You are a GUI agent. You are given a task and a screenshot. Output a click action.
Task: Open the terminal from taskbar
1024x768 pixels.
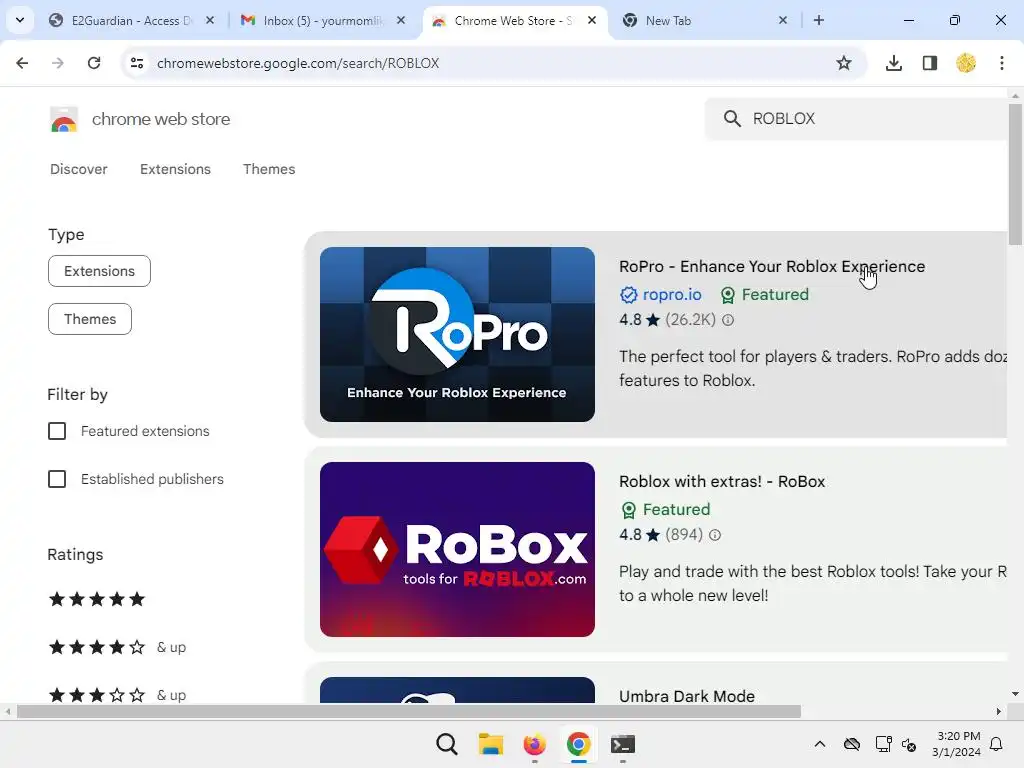622,744
